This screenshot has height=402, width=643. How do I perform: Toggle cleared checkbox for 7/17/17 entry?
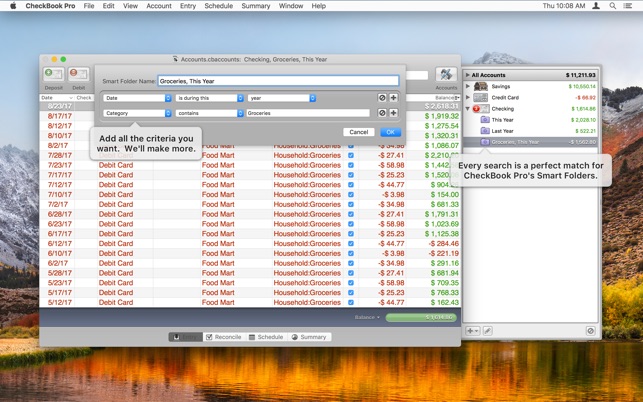click(351, 175)
